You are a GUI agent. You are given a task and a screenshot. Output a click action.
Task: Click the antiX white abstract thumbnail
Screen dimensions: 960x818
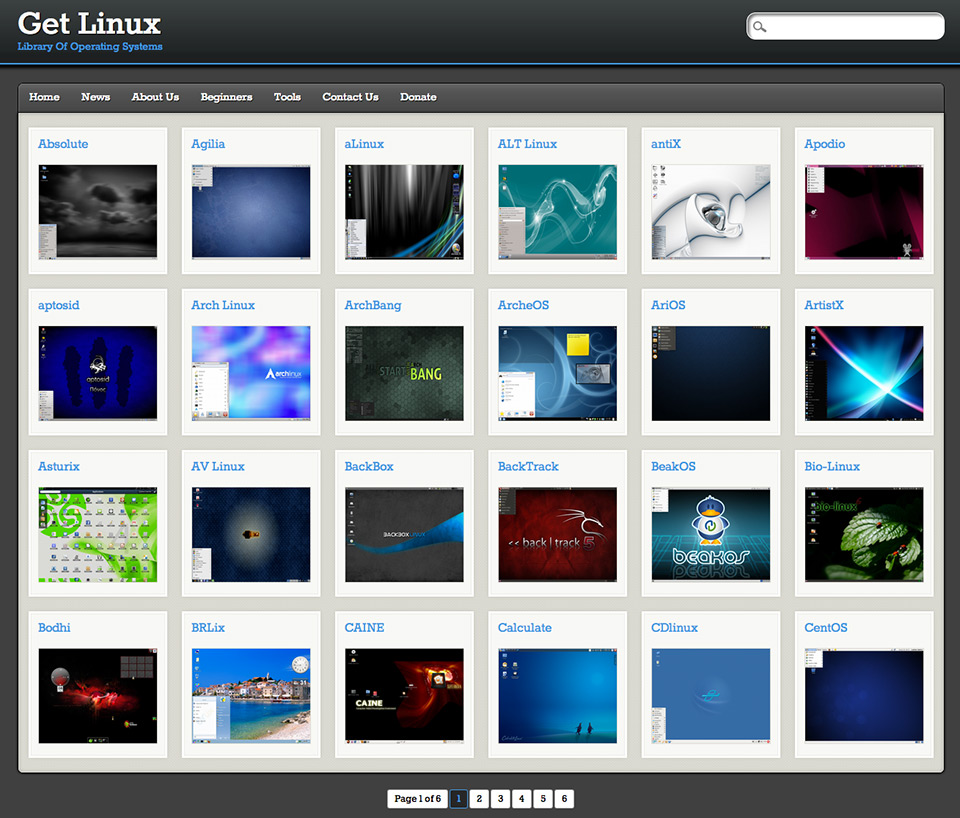click(711, 212)
